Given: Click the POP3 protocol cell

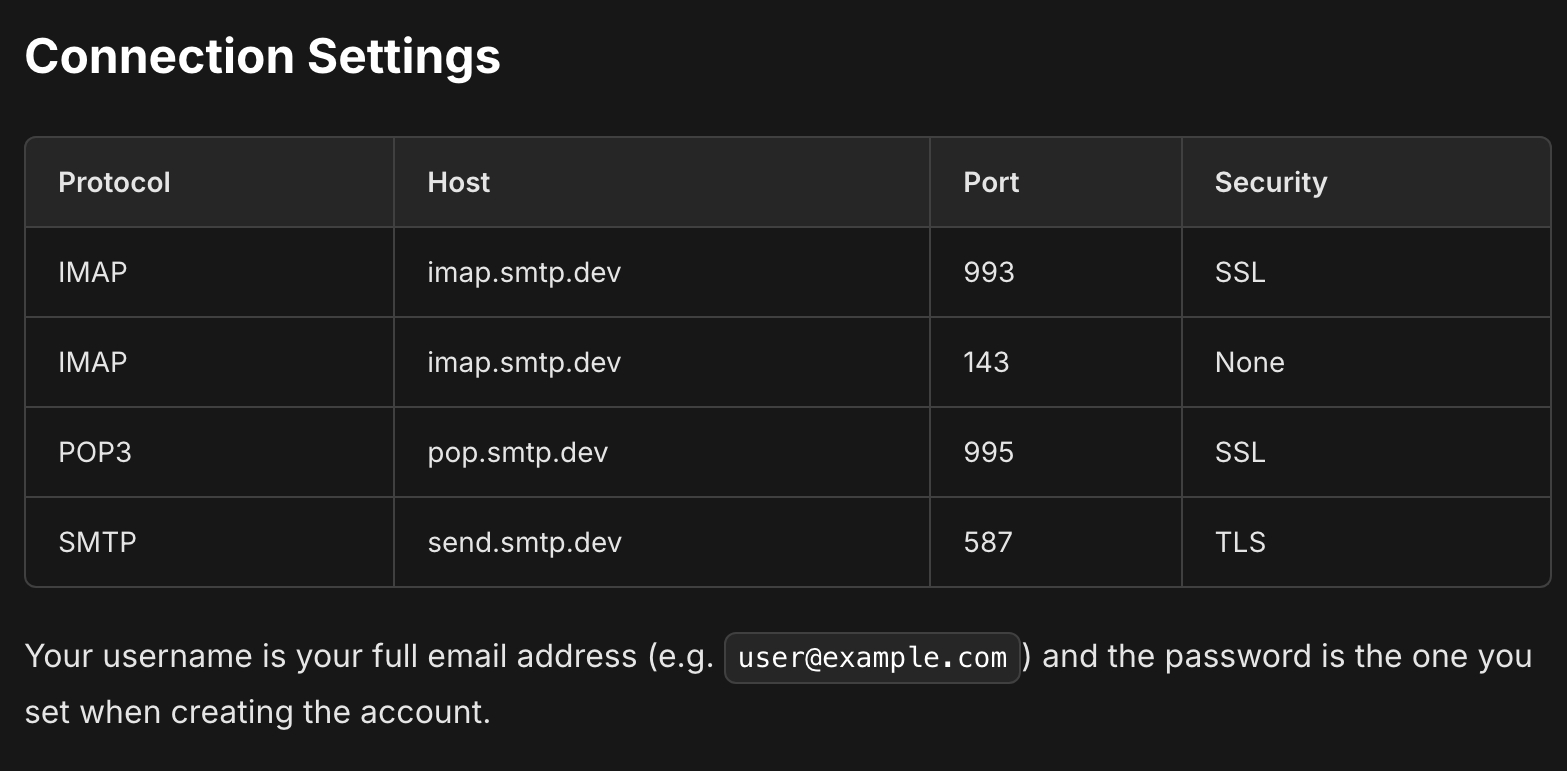Looking at the screenshot, I should coord(95,452).
